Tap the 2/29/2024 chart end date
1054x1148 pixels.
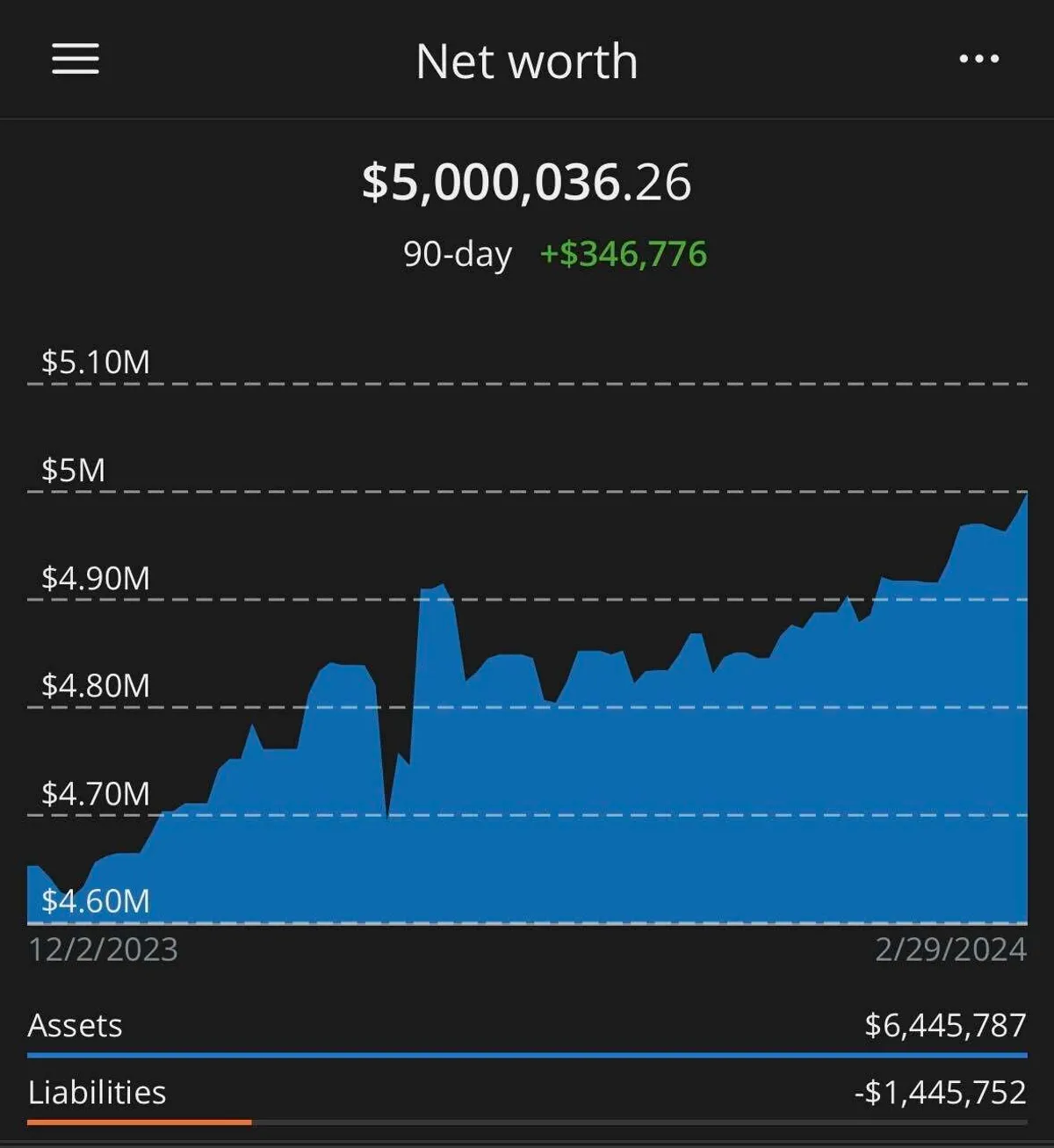coord(950,949)
